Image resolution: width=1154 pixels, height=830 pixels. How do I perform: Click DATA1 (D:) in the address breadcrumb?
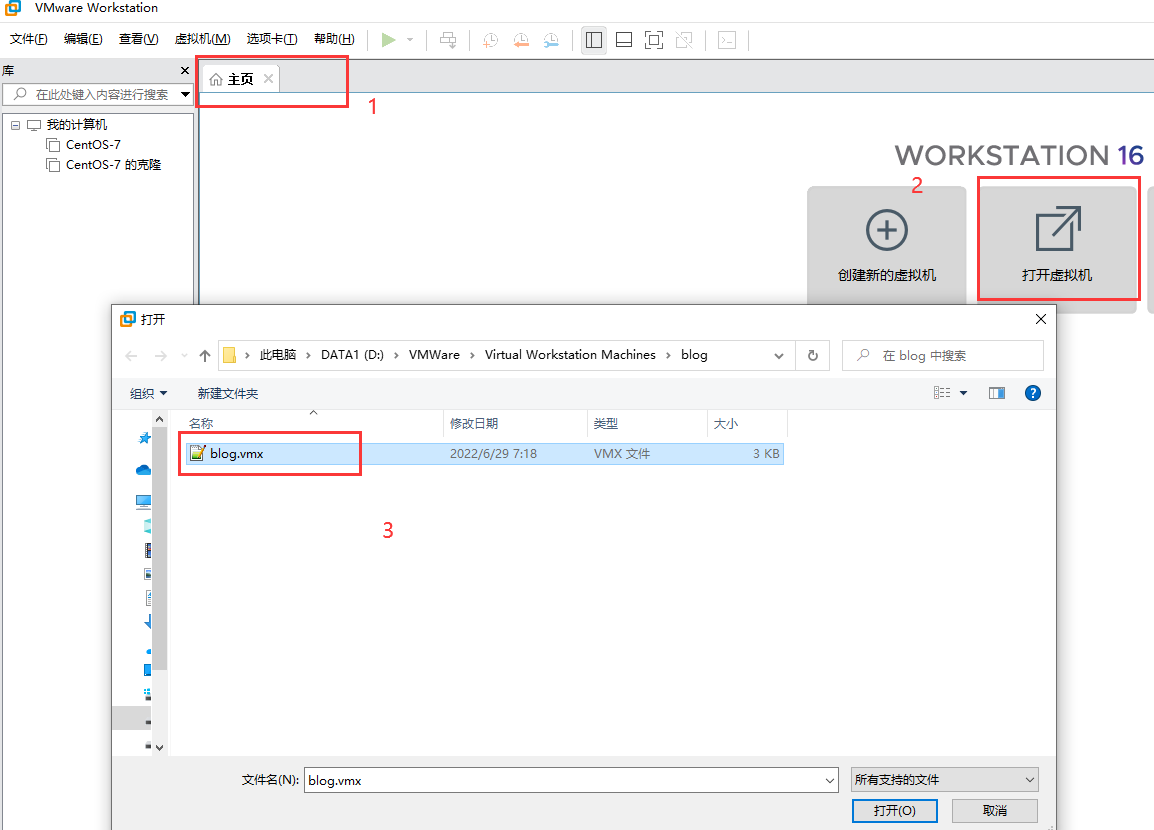point(353,355)
